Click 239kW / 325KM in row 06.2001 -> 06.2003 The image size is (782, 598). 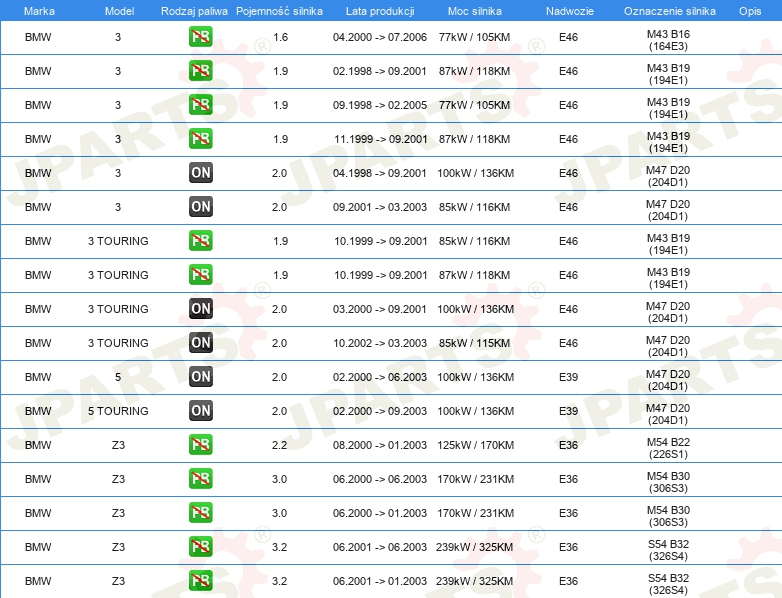[x=474, y=547]
